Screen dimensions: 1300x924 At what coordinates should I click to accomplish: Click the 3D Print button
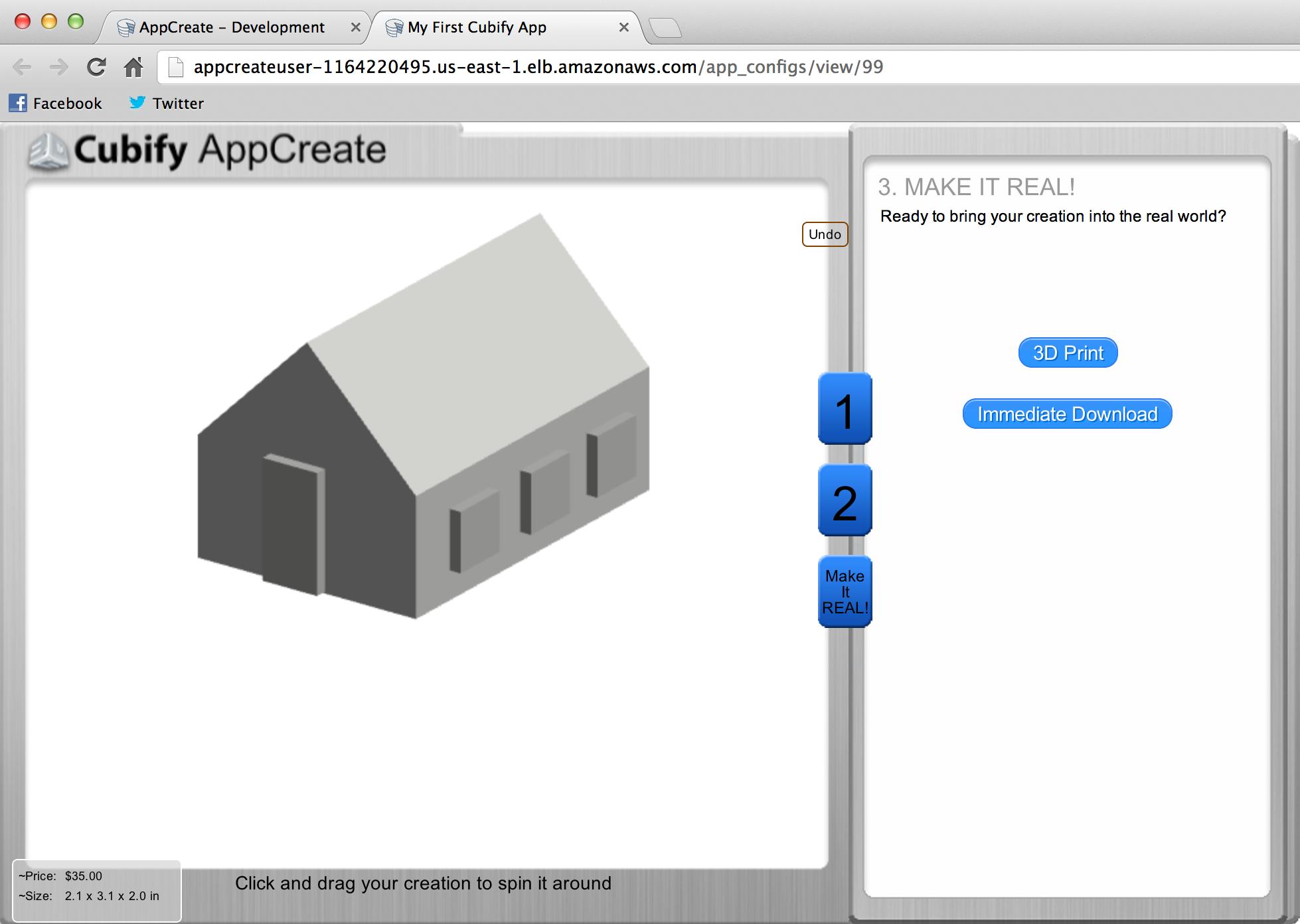(1068, 352)
